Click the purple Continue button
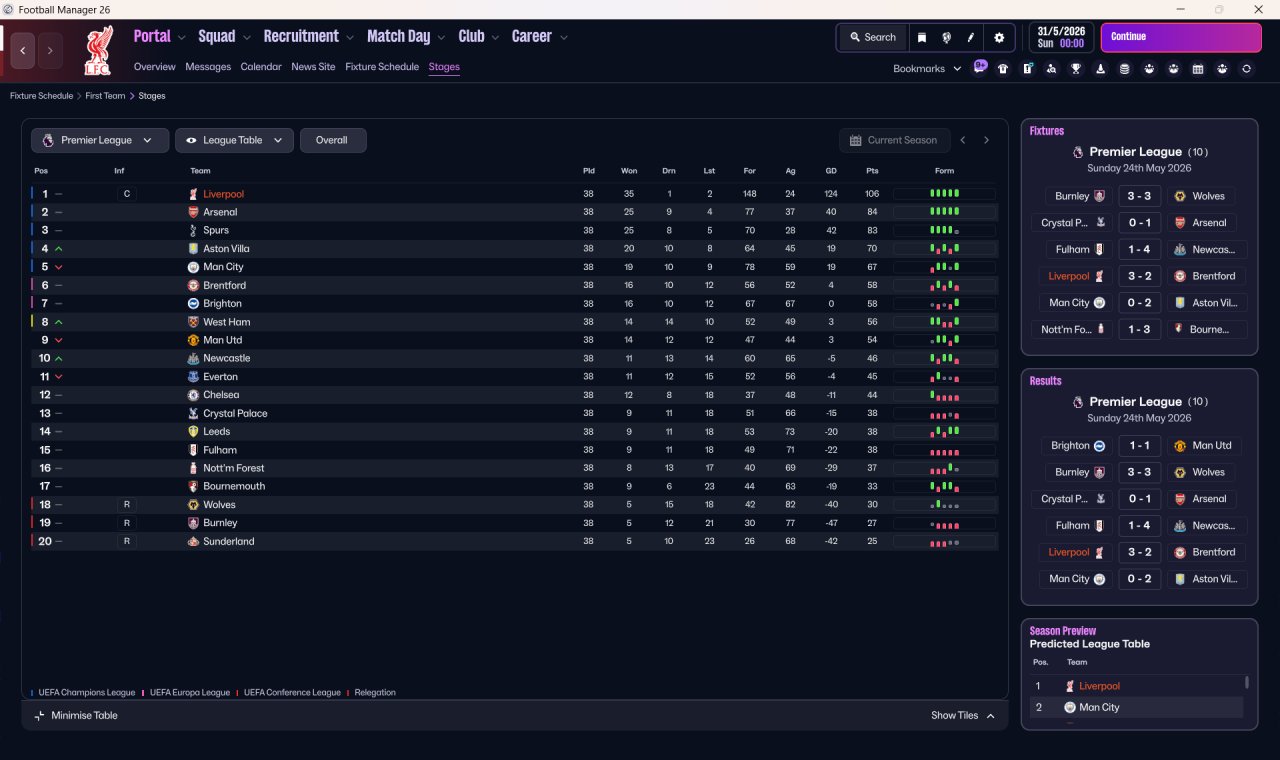The height and width of the screenshot is (760, 1280). (1181, 38)
